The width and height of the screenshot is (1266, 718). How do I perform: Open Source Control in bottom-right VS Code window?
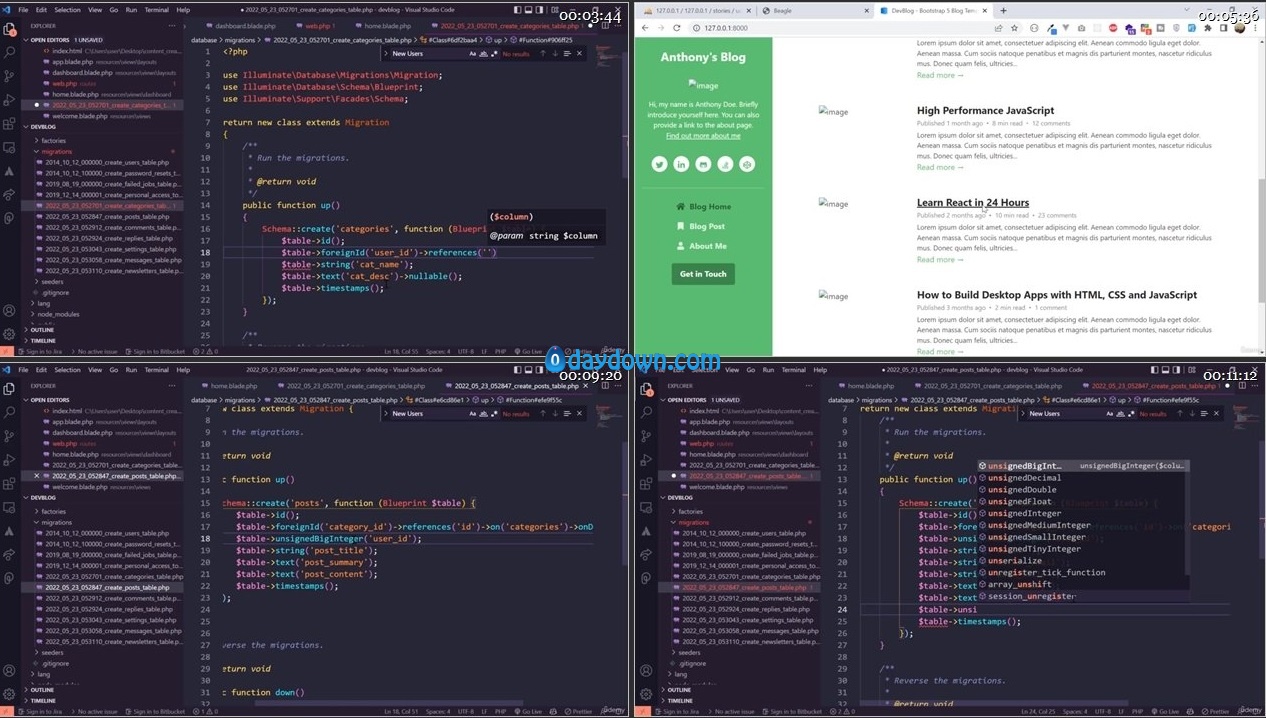pyautogui.click(x=645, y=435)
